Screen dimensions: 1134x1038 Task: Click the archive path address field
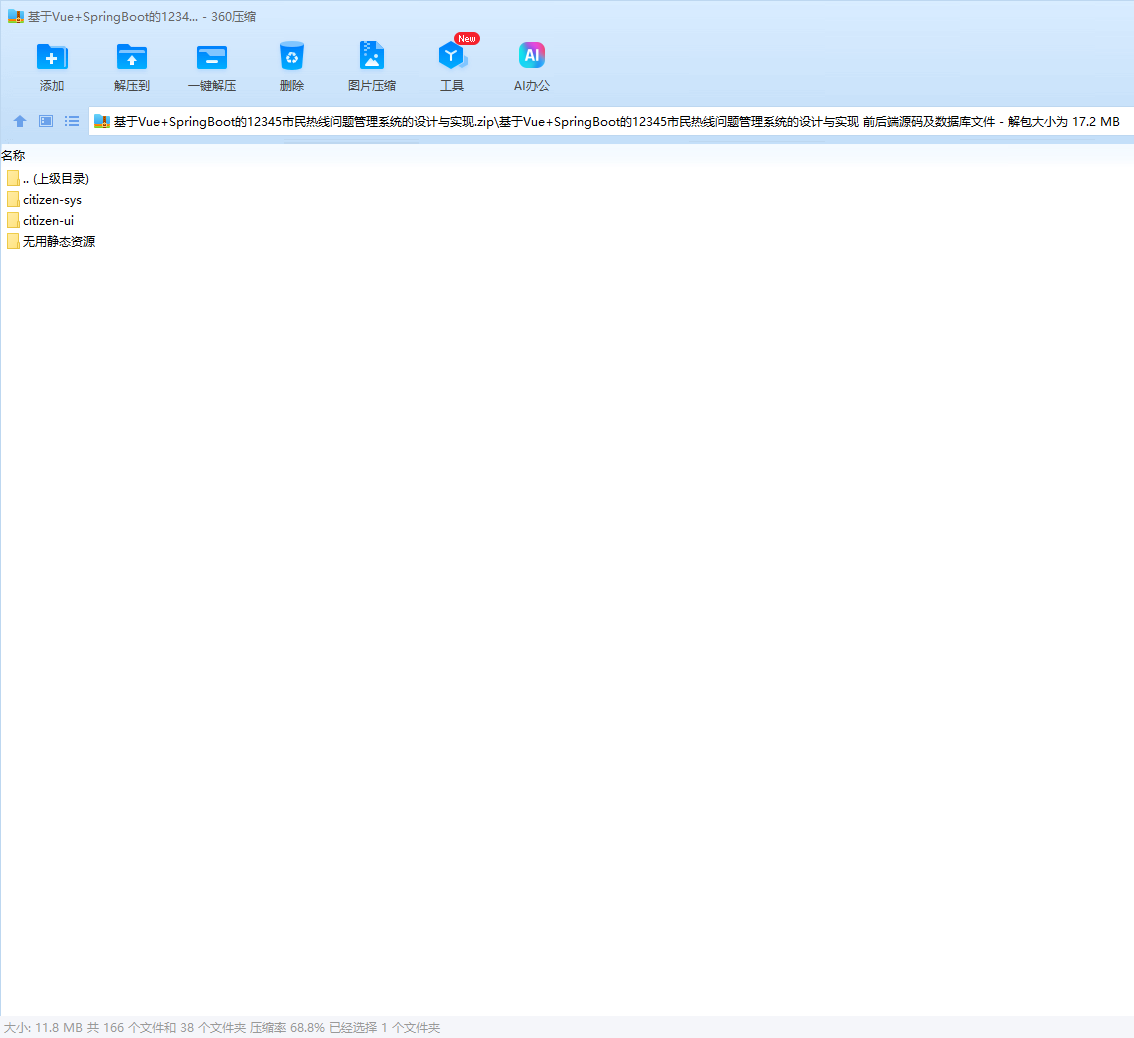[x=610, y=122]
